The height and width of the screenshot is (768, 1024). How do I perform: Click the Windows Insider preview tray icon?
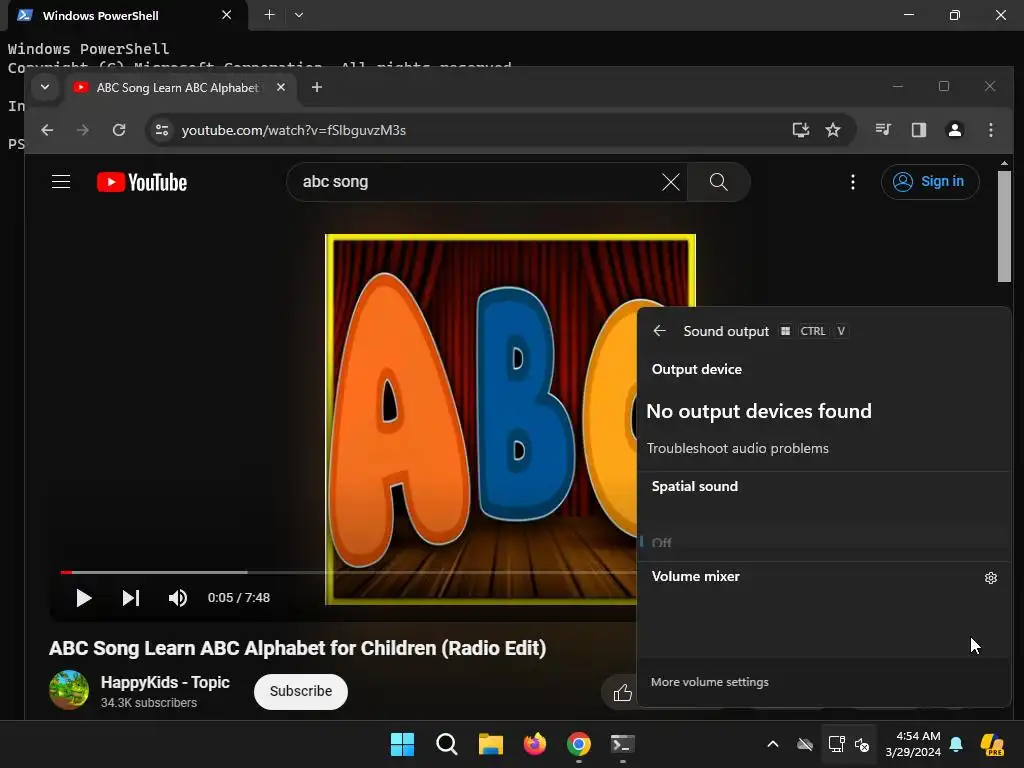pyautogui.click(x=991, y=744)
